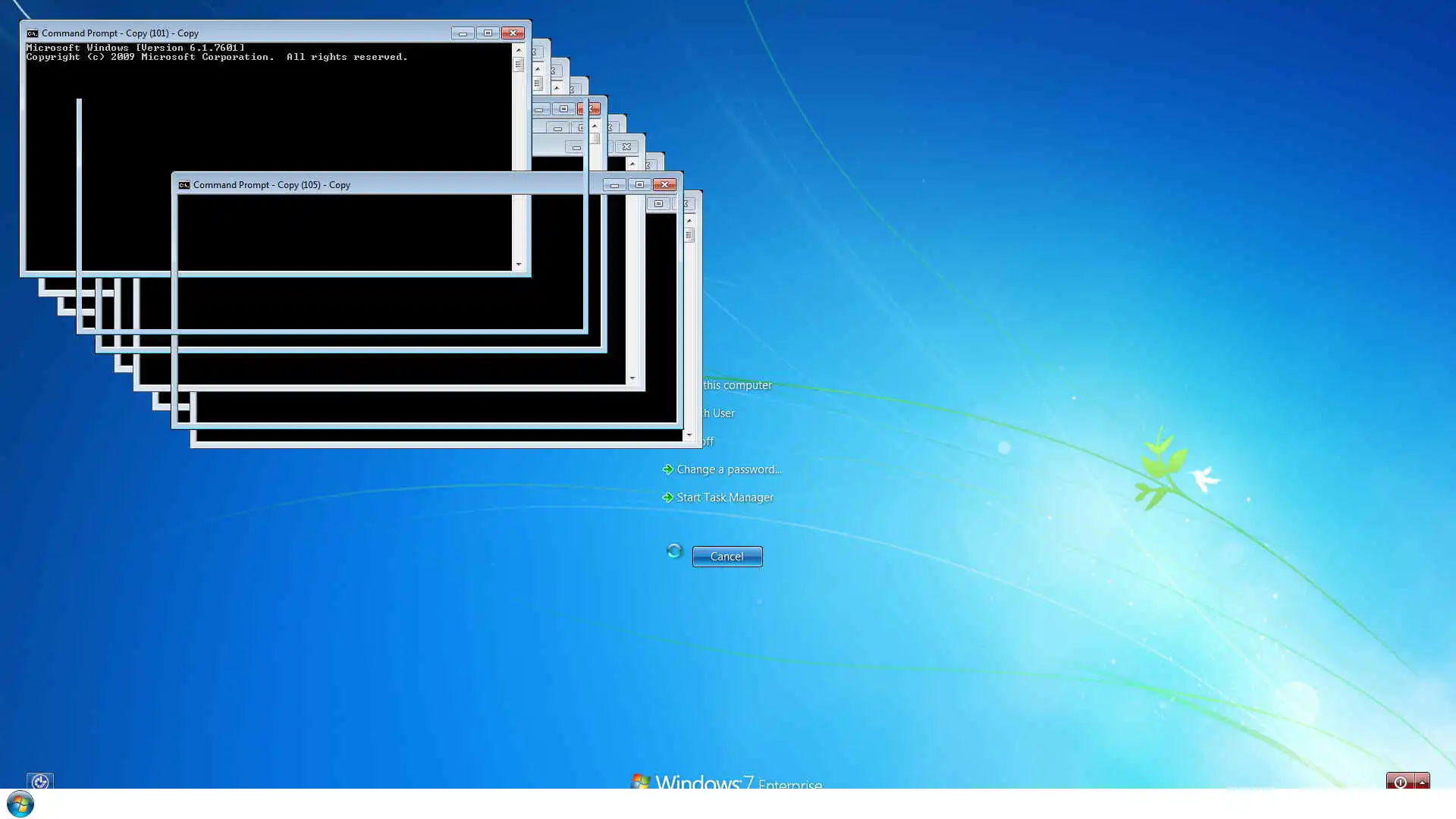Click cmd icon in Copy (101) title bar
1456x819 pixels.
pyautogui.click(x=32, y=33)
